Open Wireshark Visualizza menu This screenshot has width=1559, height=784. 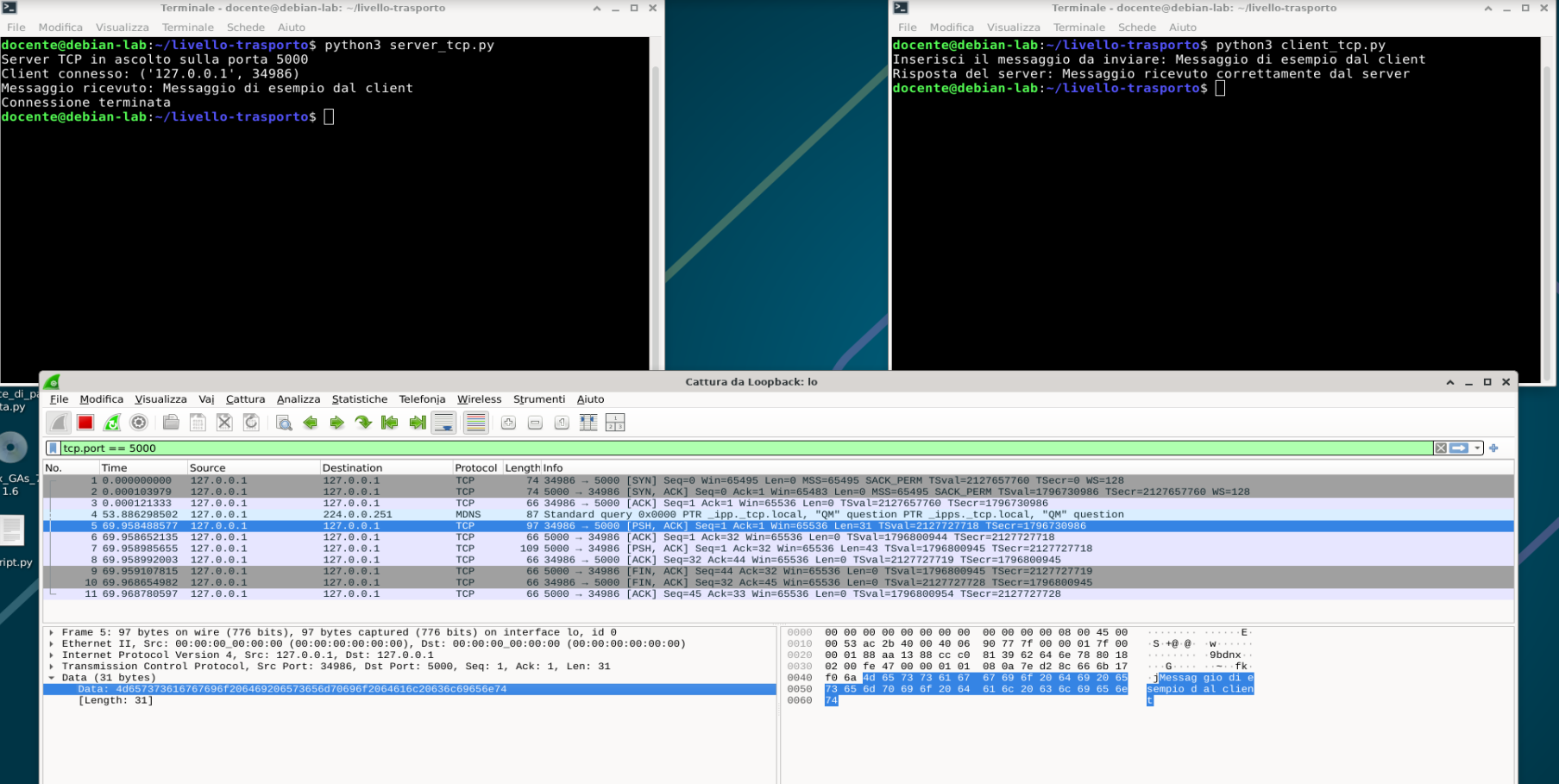click(x=160, y=399)
